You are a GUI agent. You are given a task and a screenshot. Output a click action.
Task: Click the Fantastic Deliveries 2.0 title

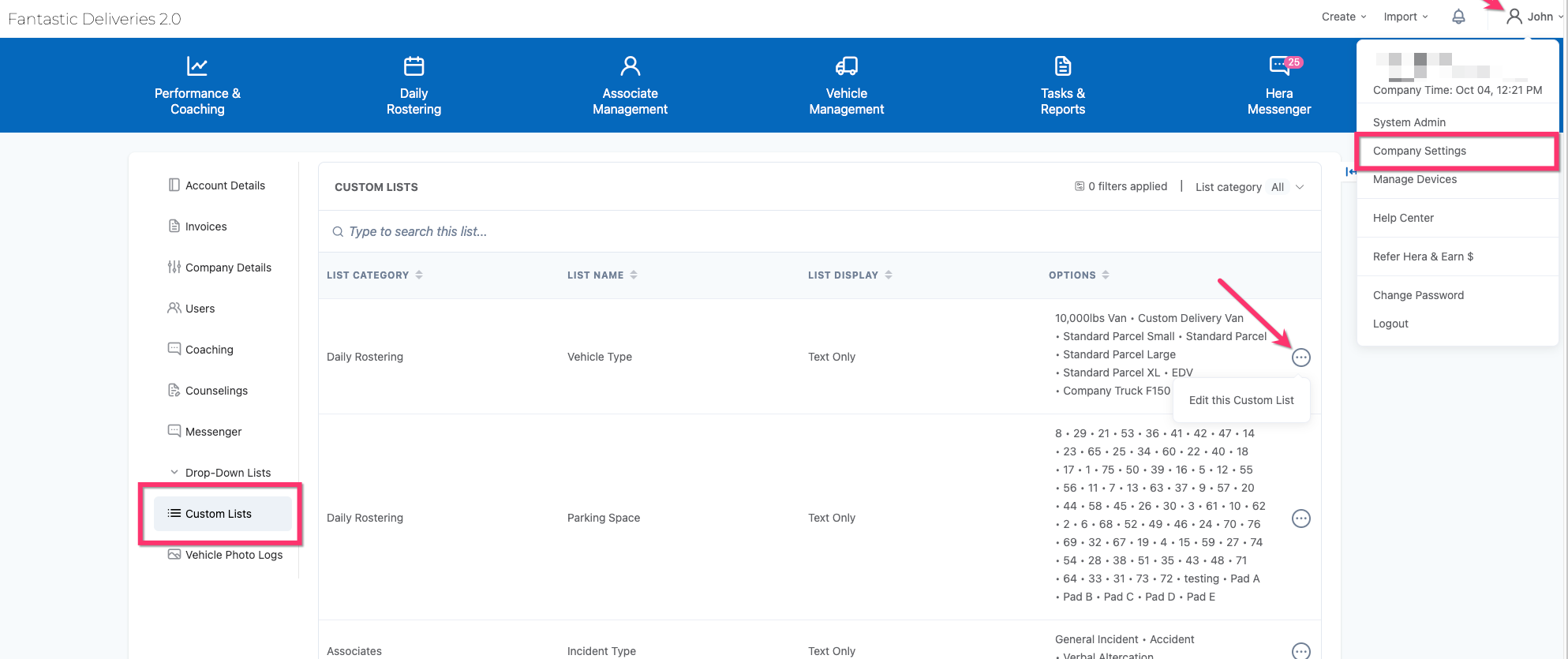tap(95, 19)
